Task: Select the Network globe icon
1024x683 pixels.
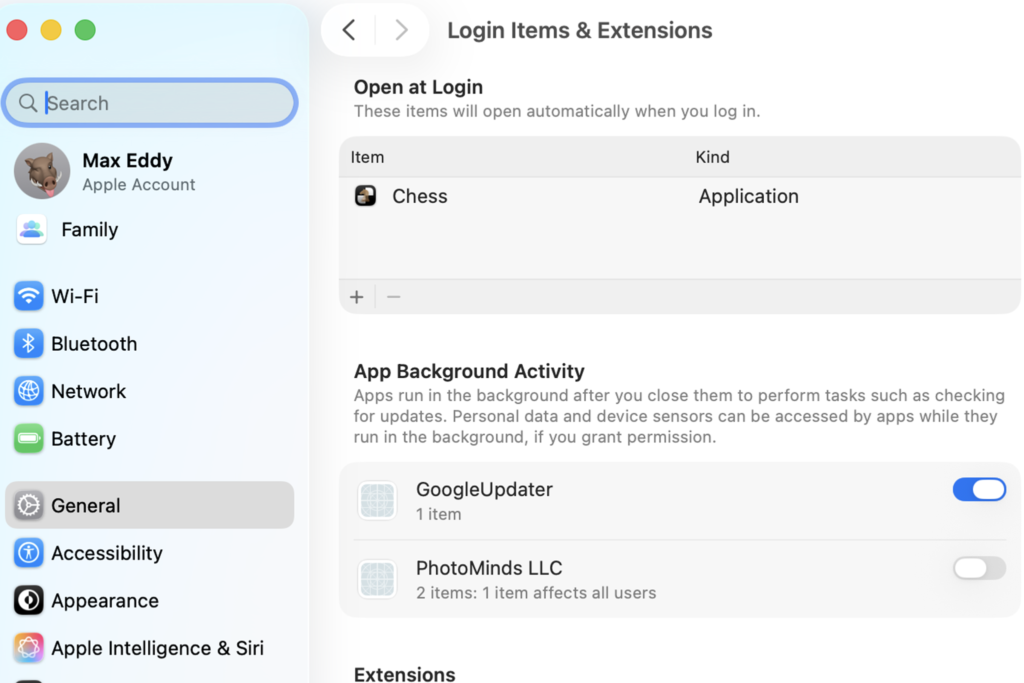Action: [29, 391]
